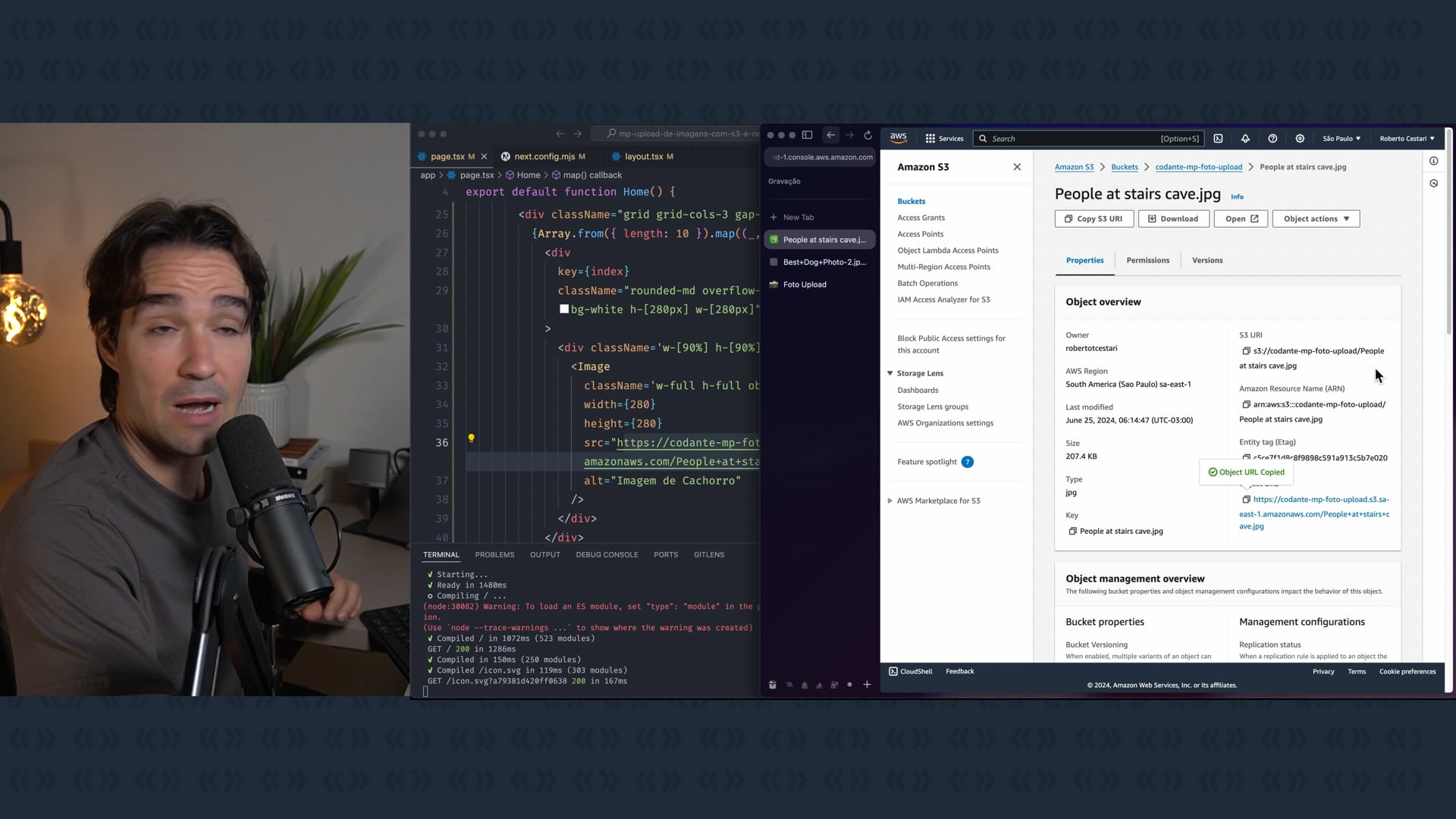Open the Object actions dropdown

tap(1316, 218)
